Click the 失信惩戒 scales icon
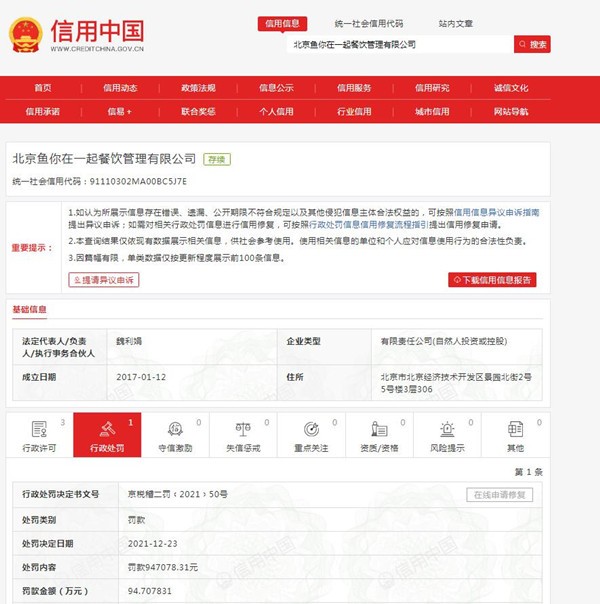Viewport: 600px width, 604px height. click(x=243, y=429)
